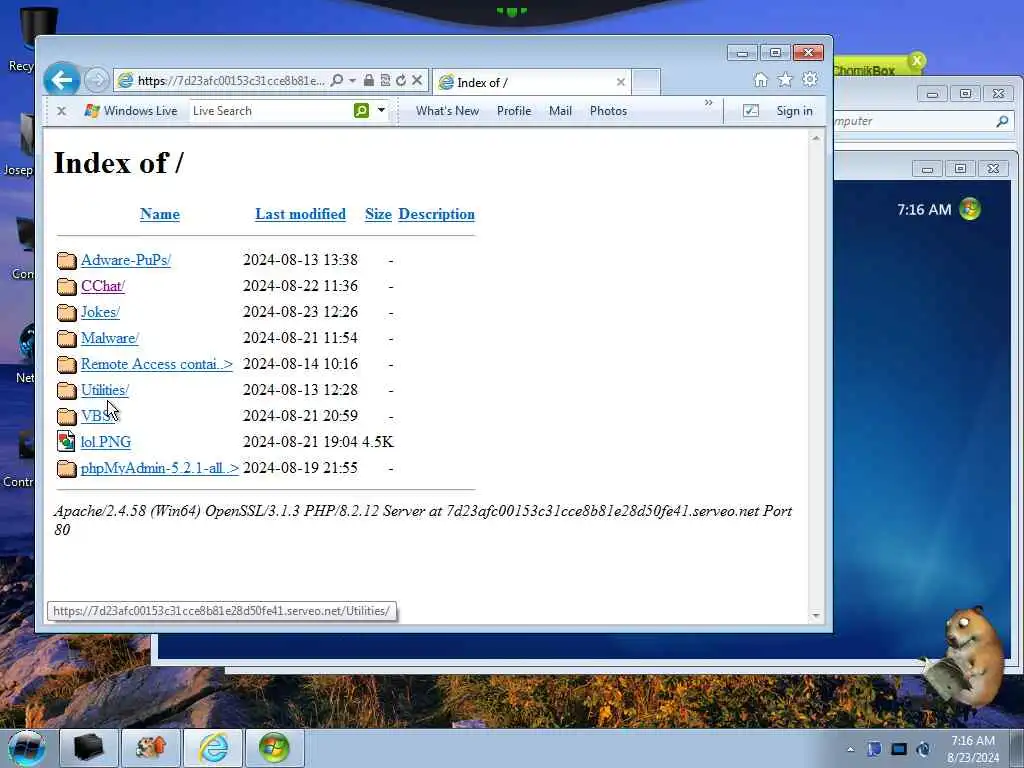Image resolution: width=1024 pixels, height=768 pixels.
Task: Sort listing by Last modified column
Action: point(300,214)
